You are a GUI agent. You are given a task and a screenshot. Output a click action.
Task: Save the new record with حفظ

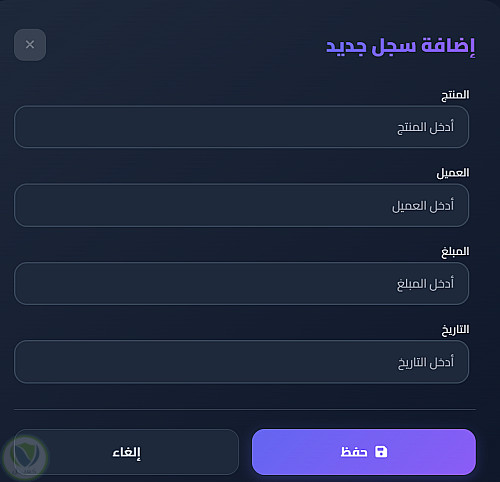(364, 452)
